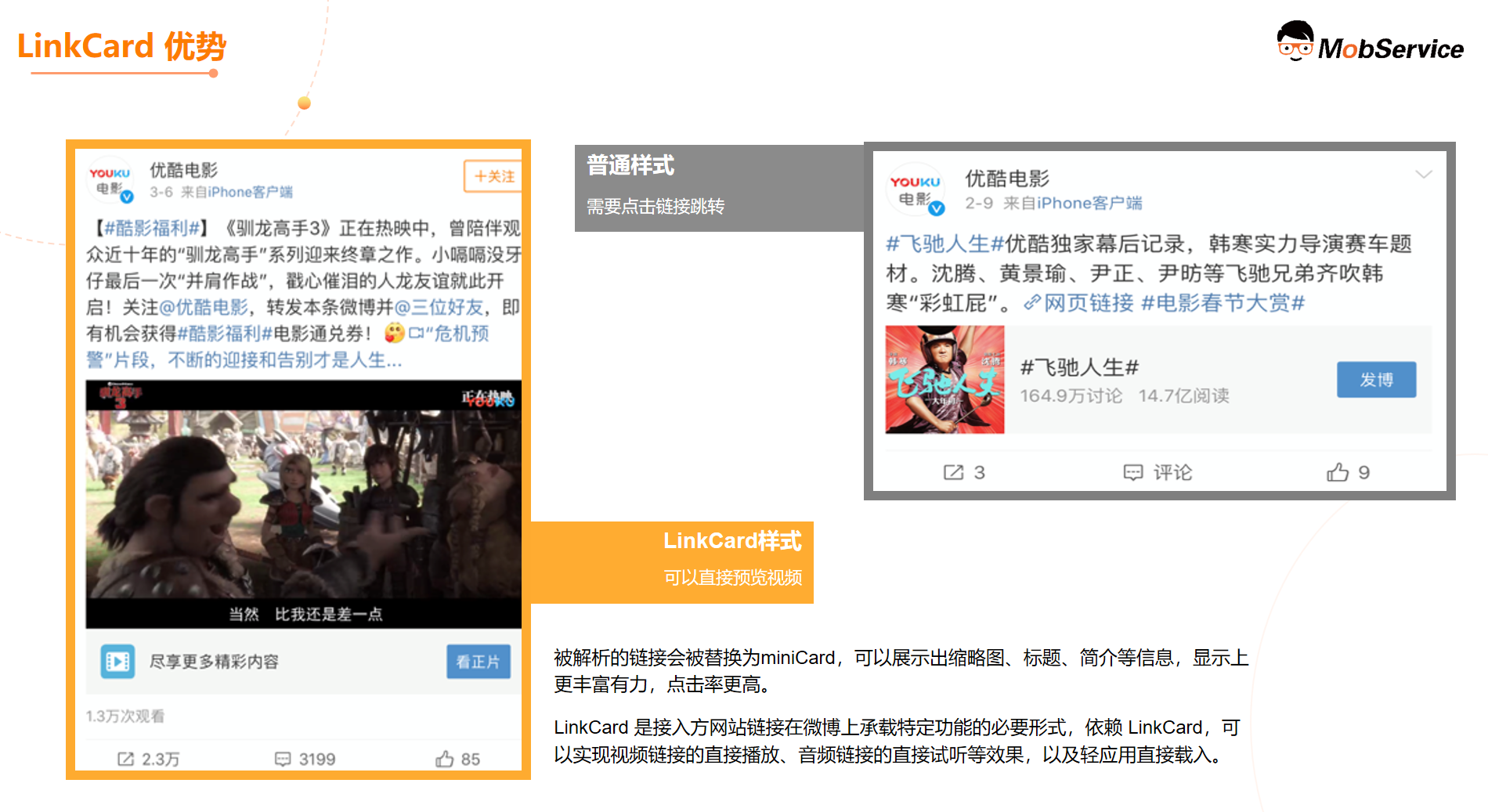
Task: Click the #电影春节大赏# hashtag
Action: pyautogui.click(x=1223, y=303)
